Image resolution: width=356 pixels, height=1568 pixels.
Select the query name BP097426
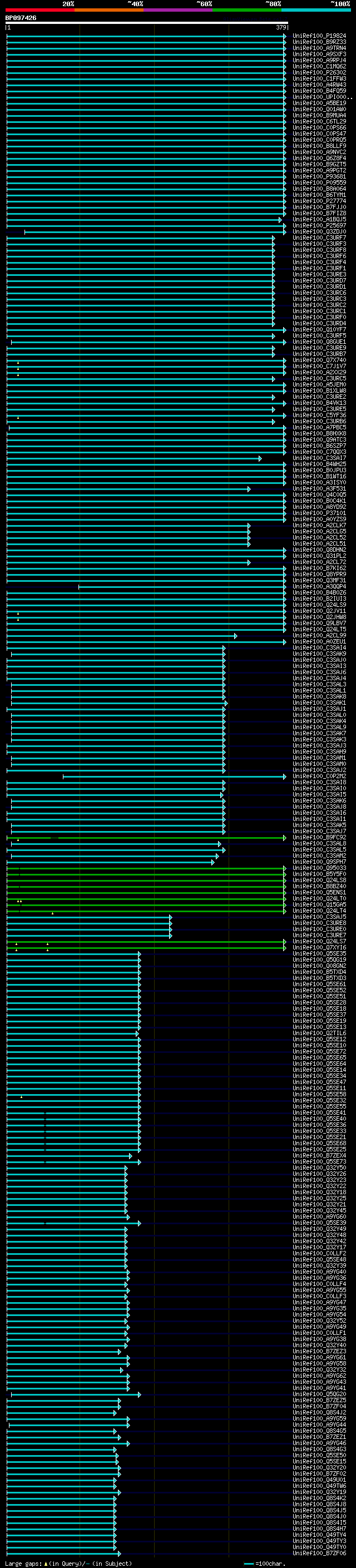pos(21,18)
